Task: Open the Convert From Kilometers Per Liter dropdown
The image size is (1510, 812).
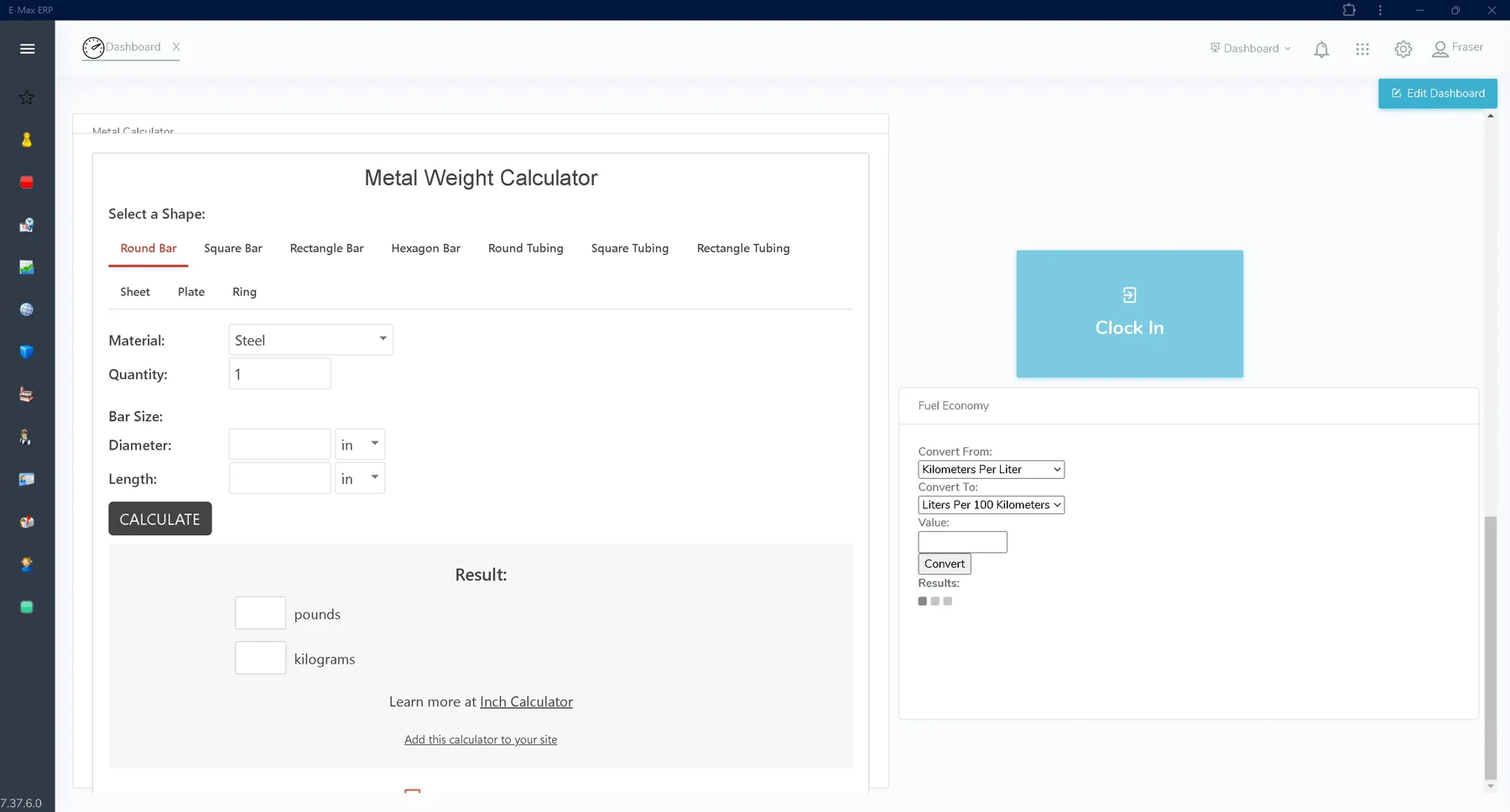Action: [x=991, y=470]
